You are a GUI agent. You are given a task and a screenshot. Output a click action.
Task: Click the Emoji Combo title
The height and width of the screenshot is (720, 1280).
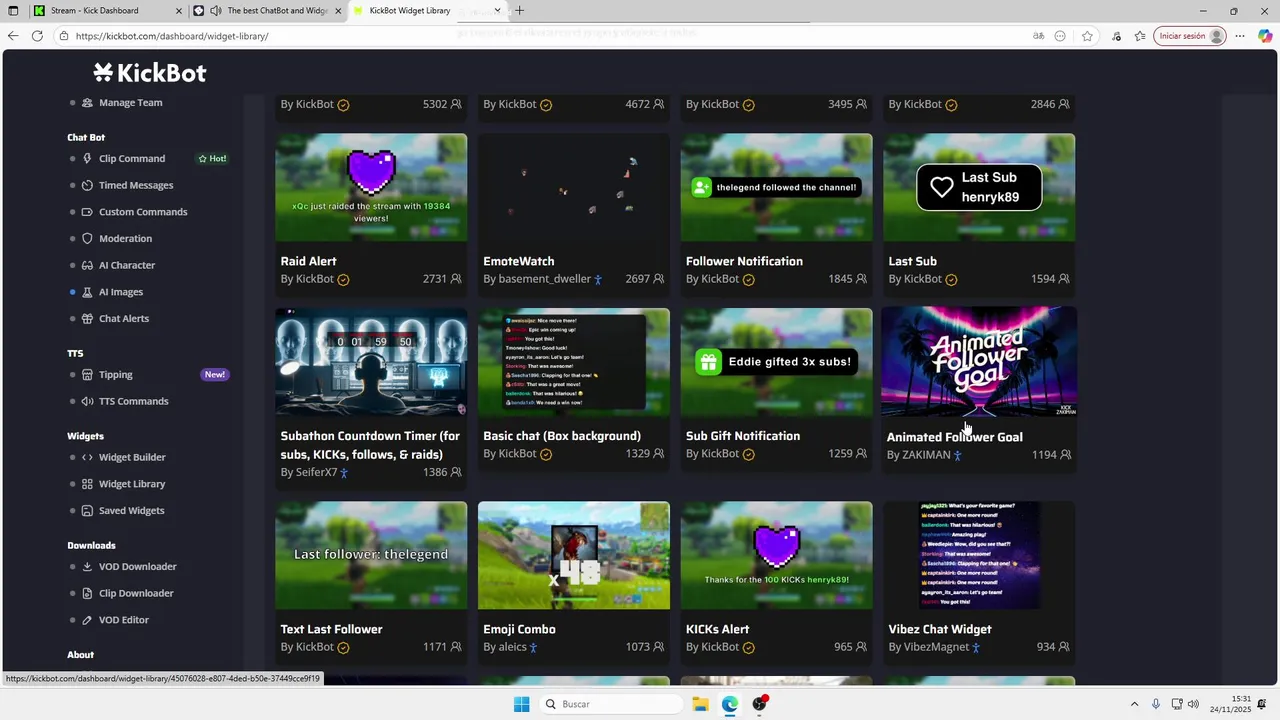(519, 629)
